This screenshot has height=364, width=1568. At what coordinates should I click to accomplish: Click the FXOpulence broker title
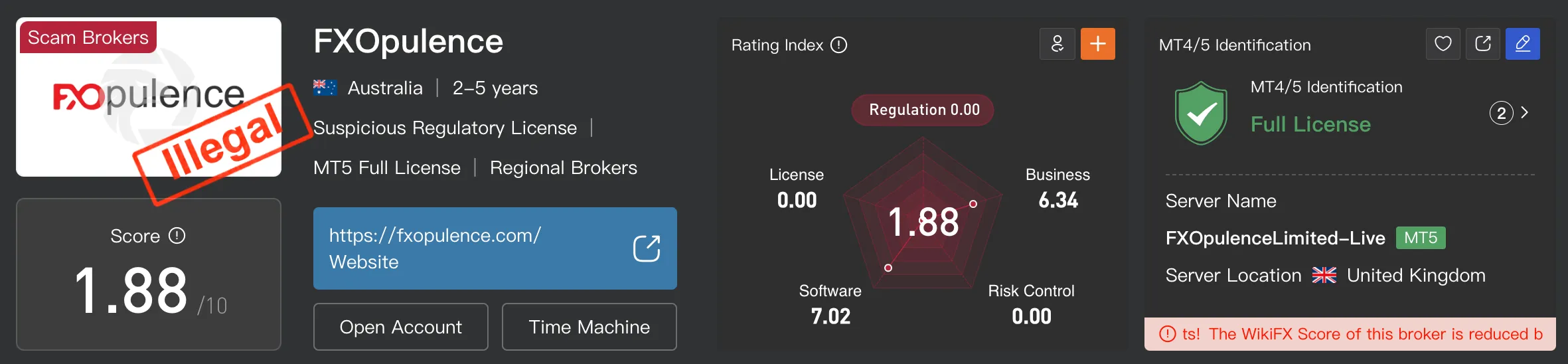pos(408,41)
